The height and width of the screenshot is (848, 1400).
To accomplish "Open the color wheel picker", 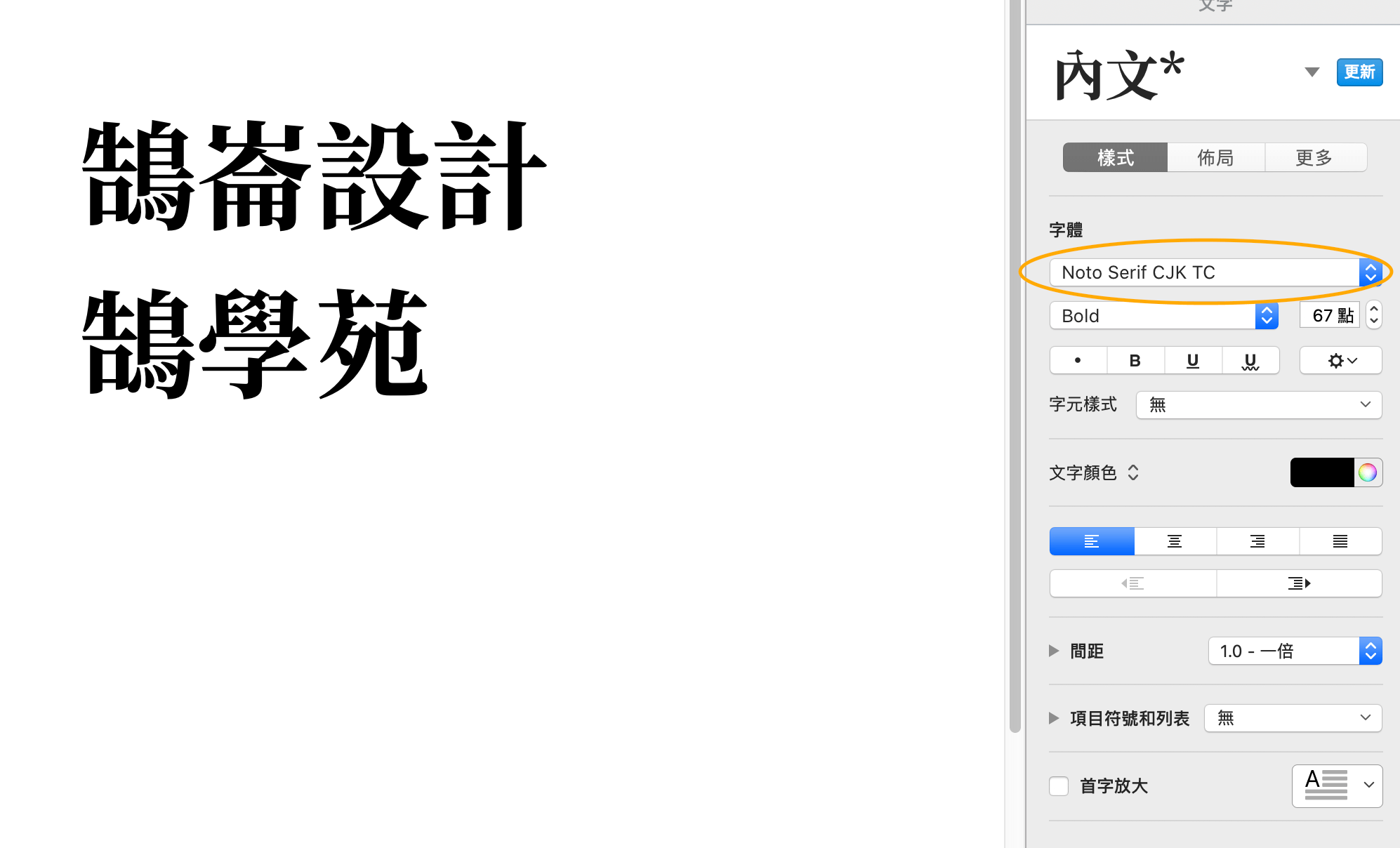I will point(1368,472).
